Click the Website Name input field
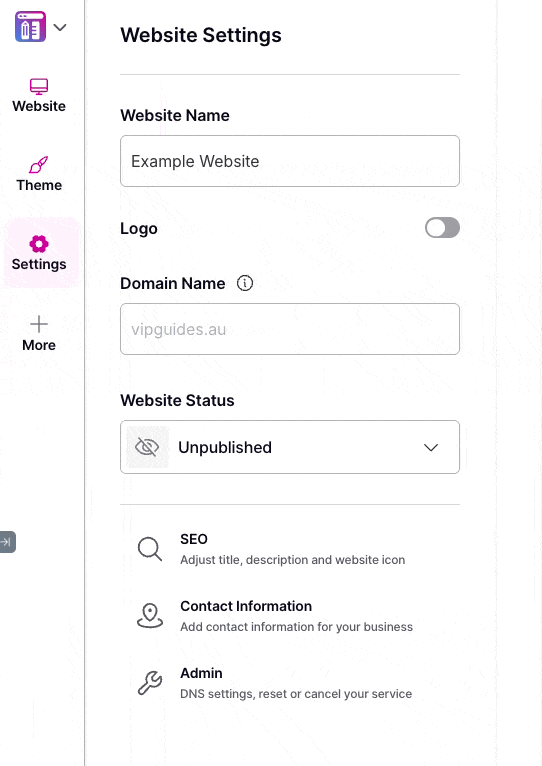 pyautogui.click(x=290, y=161)
